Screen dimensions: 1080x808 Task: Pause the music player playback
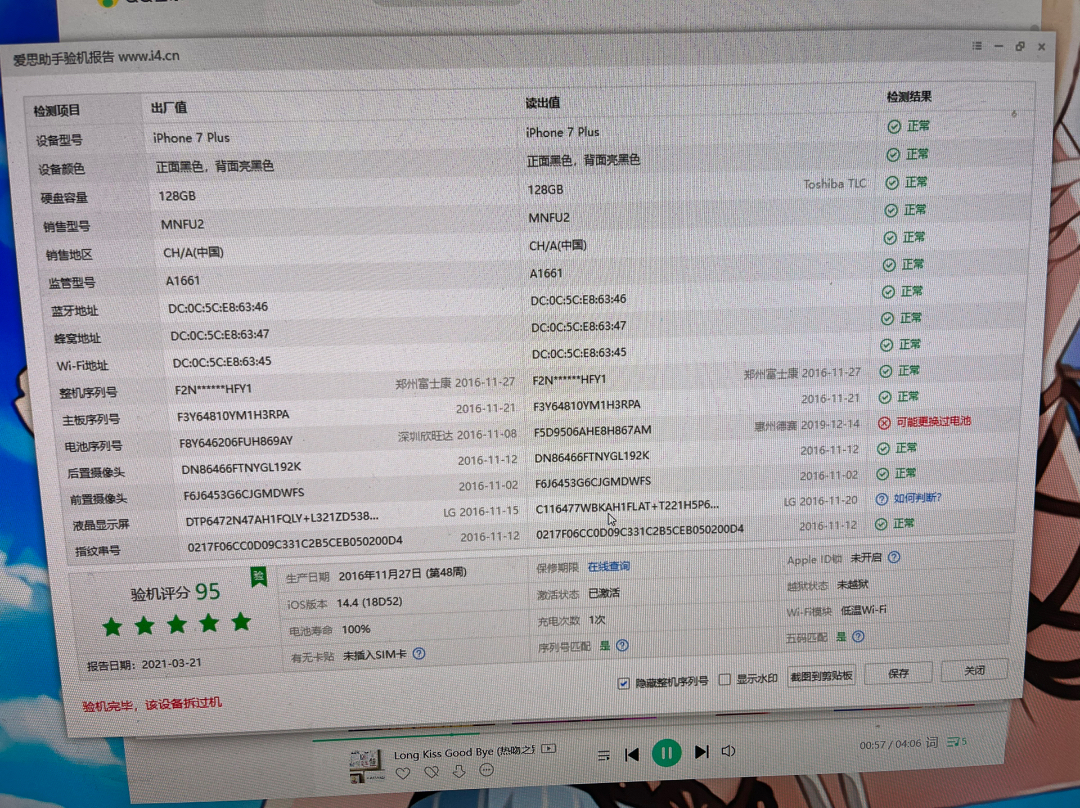click(666, 752)
